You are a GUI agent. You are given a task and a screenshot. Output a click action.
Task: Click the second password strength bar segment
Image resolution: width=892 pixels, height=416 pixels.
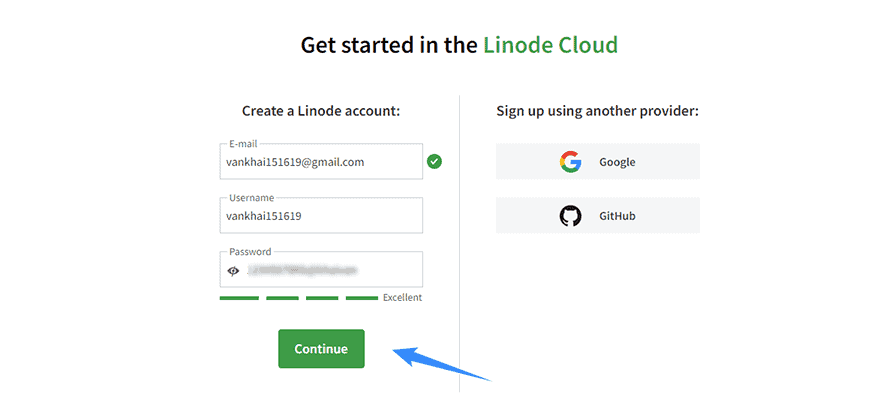click(x=282, y=298)
